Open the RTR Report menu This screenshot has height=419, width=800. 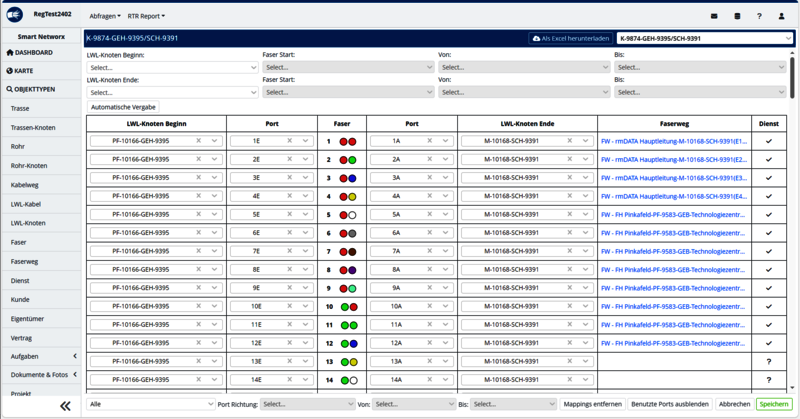pos(146,16)
